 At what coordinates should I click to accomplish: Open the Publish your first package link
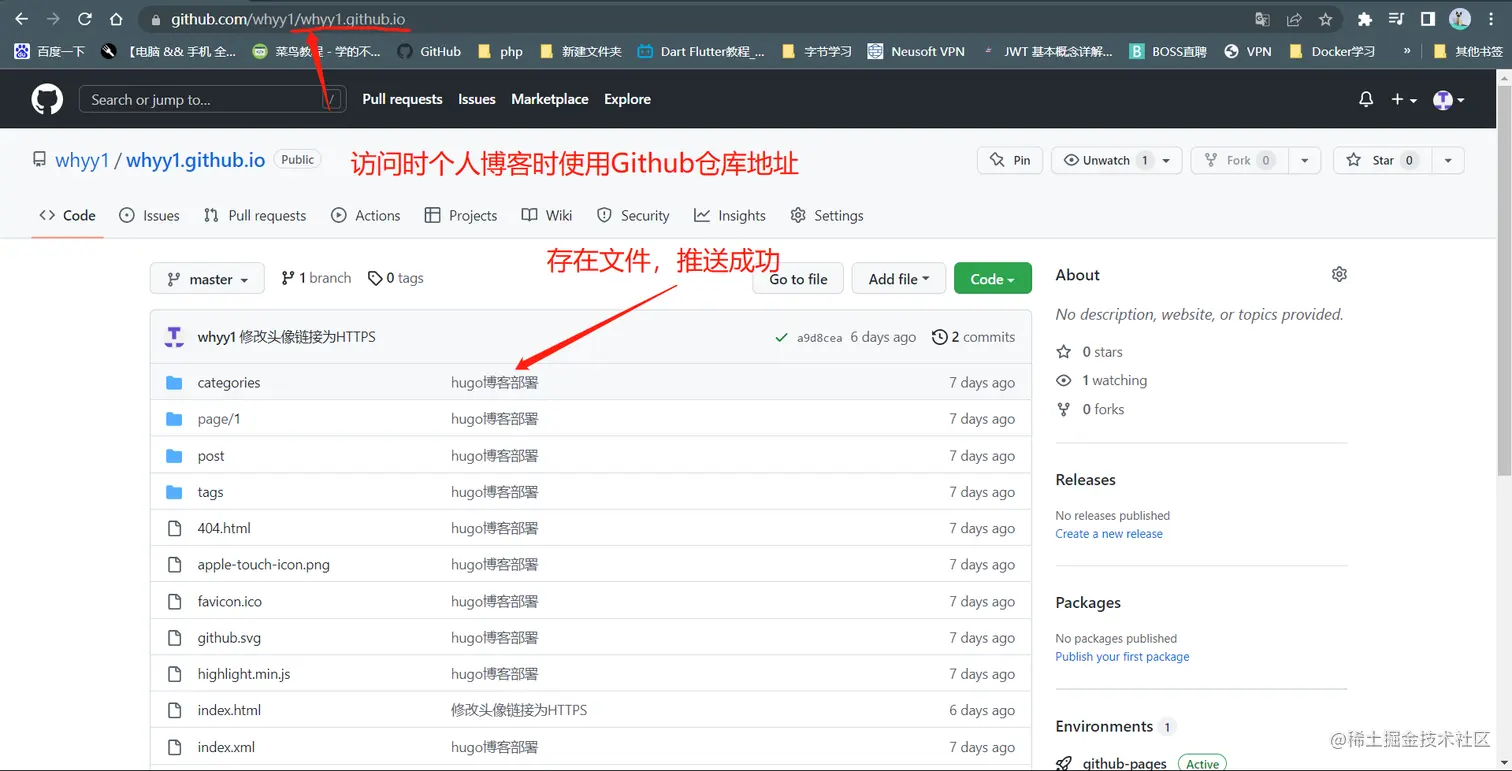1122,657
